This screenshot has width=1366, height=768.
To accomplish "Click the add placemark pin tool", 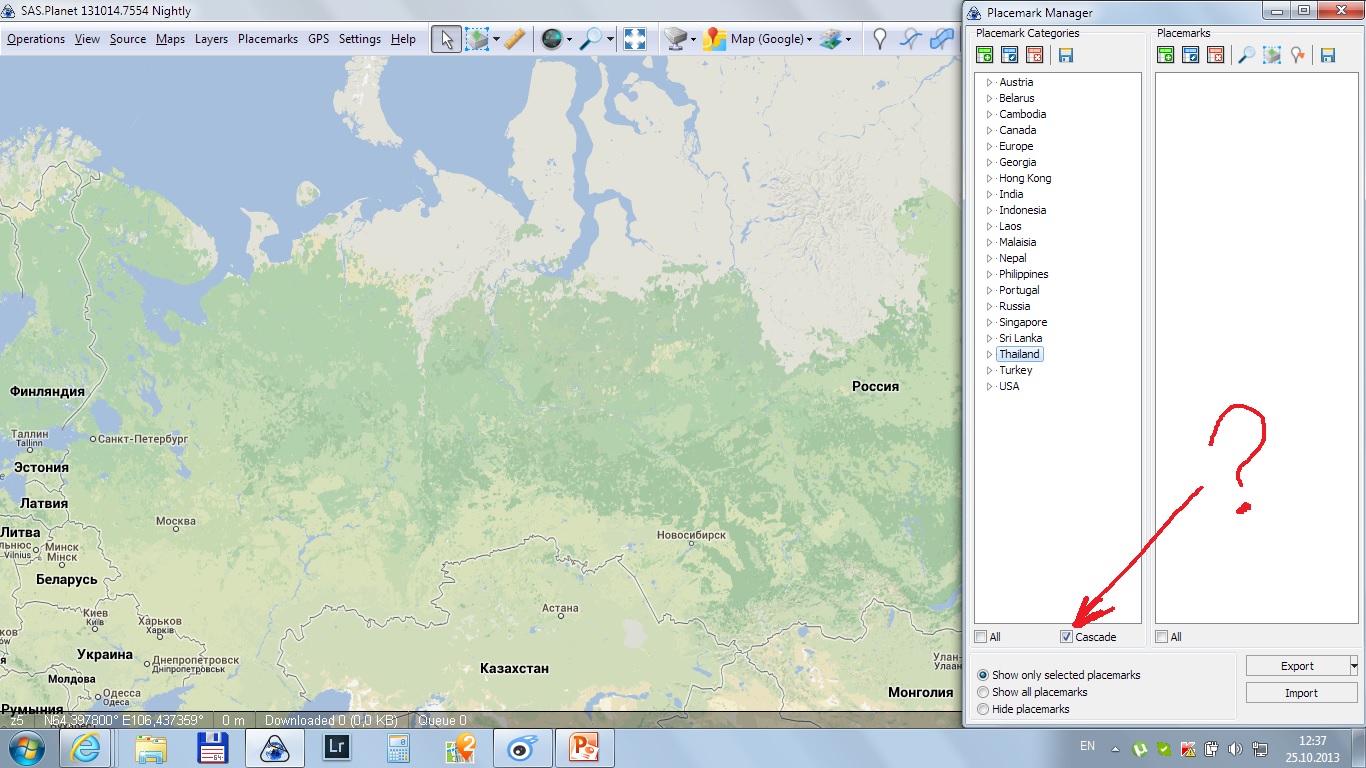I will pos(879,39).
